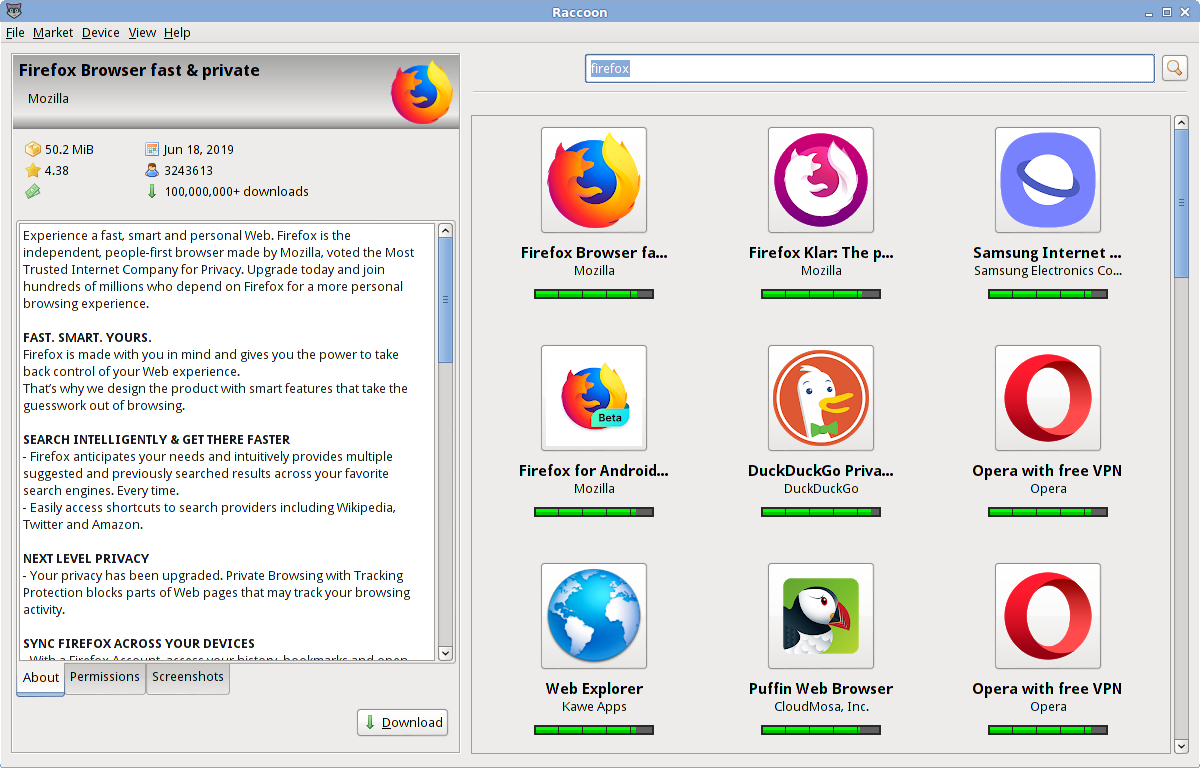1200x768 pixels.
Task: Click the search results scrollbar up arrow
Action: 1182,124
